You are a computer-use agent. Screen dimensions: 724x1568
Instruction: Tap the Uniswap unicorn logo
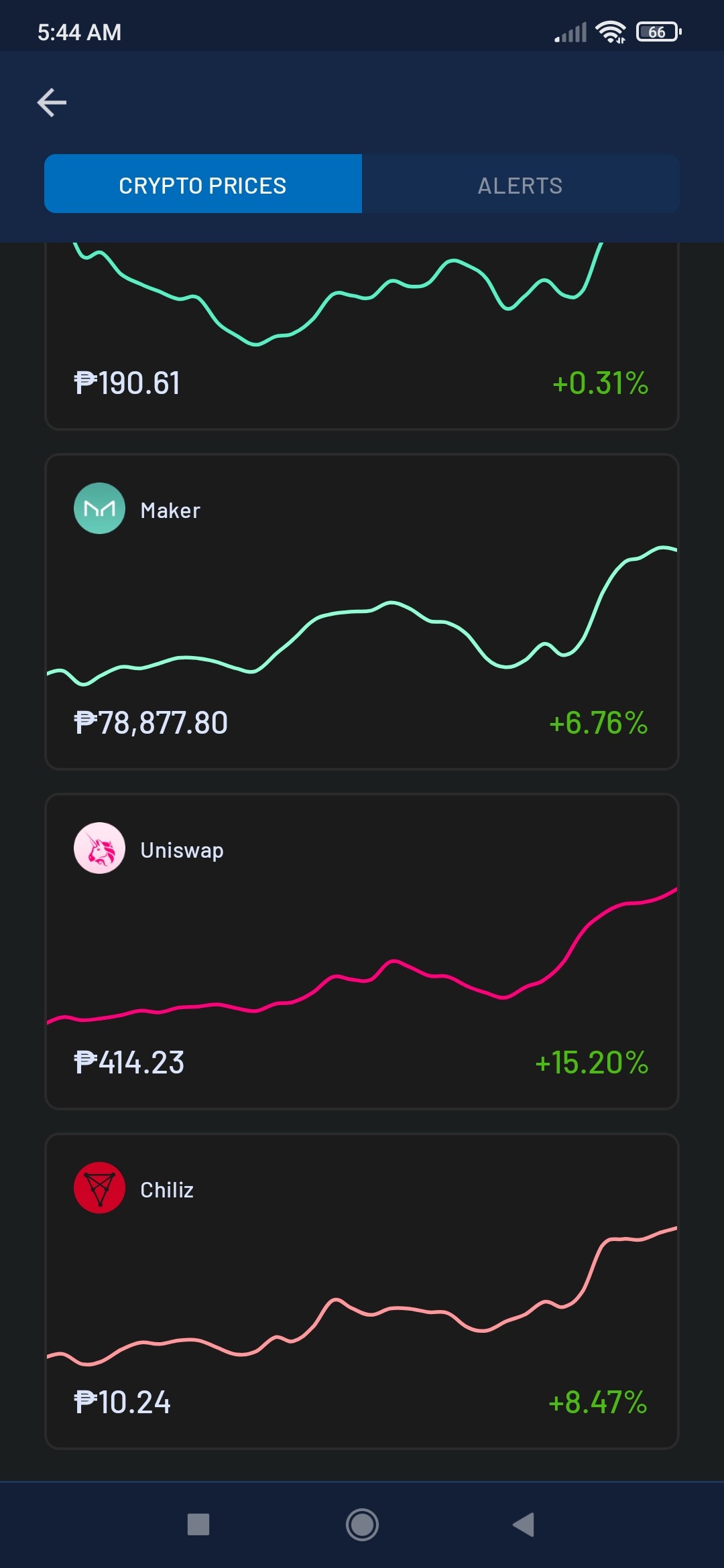point(99,848)
